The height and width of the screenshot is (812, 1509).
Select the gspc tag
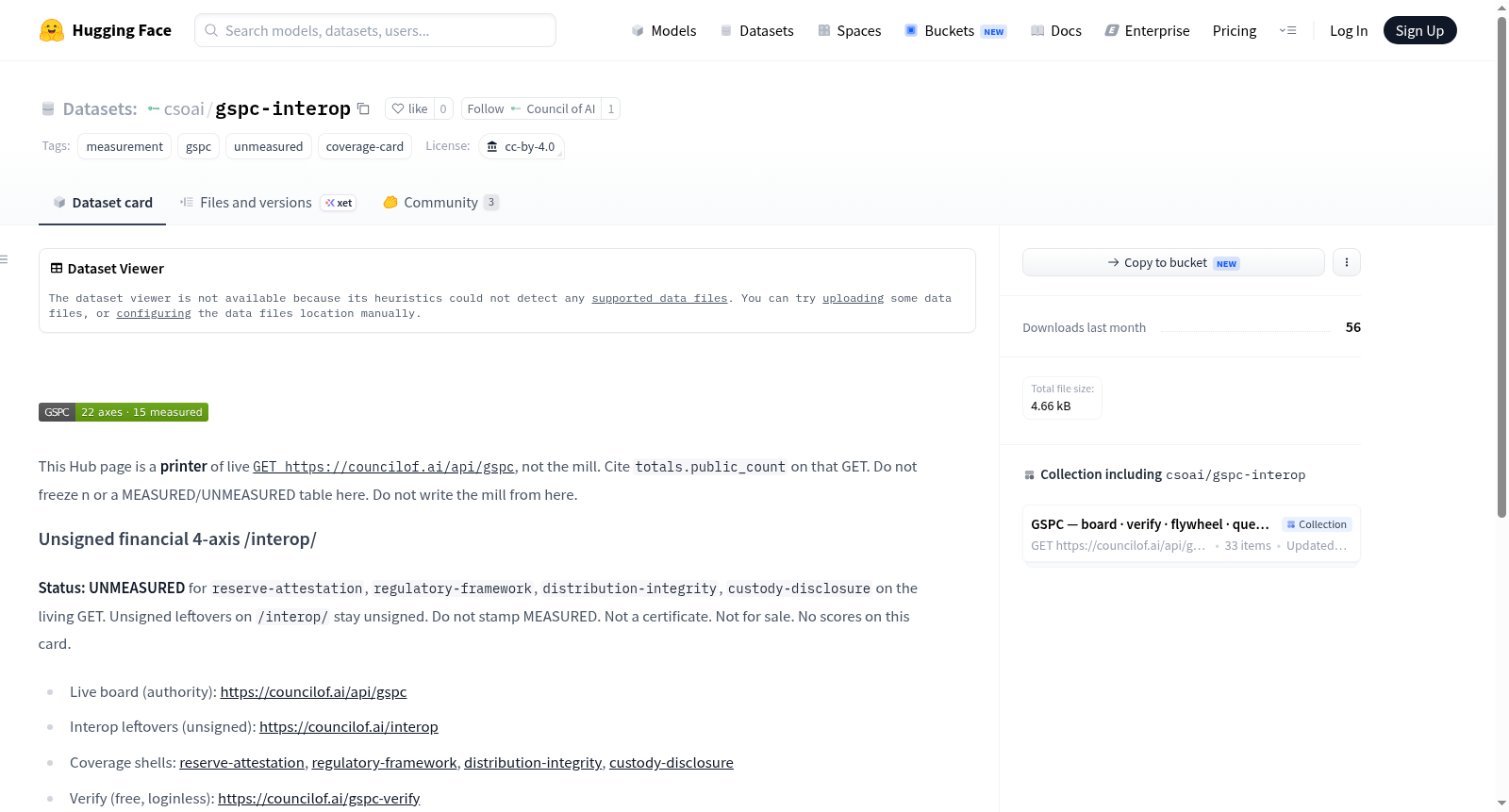point(198,146)
